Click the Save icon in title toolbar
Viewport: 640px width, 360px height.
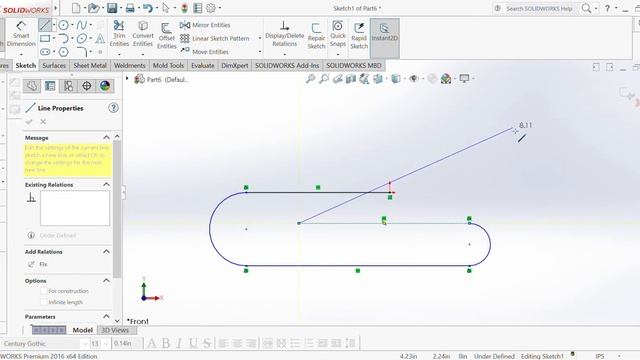click(x=112, y=8)
